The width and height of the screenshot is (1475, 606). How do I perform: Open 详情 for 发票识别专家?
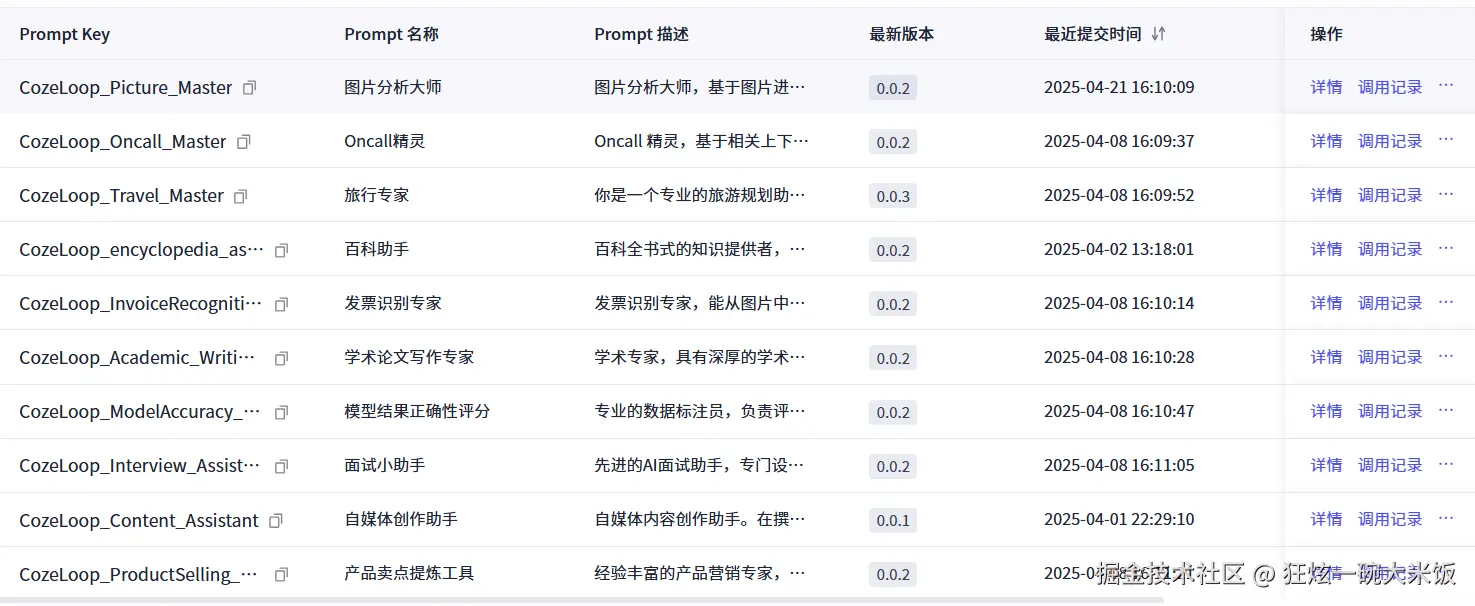[x=1326, y=303]
